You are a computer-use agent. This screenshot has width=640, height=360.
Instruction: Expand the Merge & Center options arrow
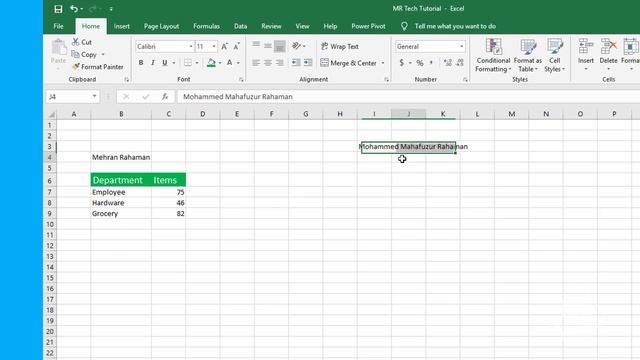383,63
